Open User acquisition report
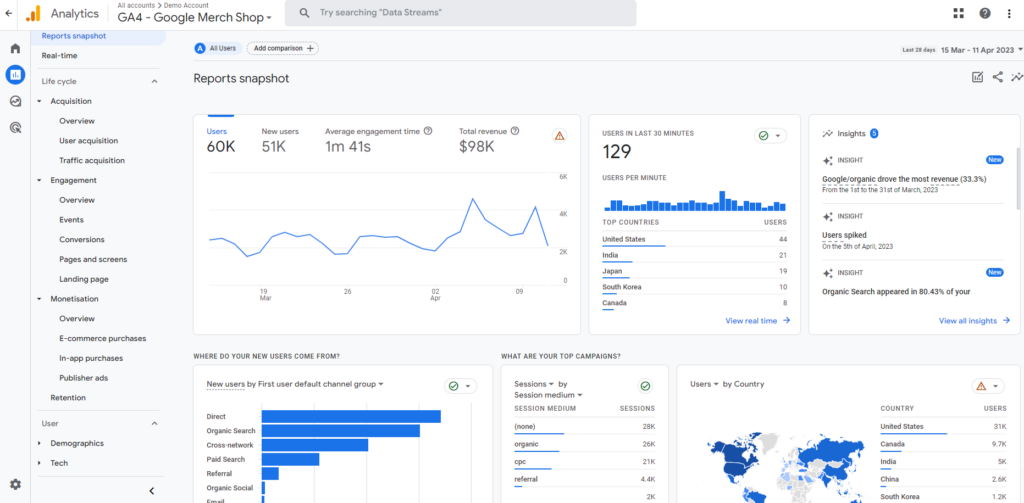Viewport: 1024px width, 503px height. coord(89,140)
